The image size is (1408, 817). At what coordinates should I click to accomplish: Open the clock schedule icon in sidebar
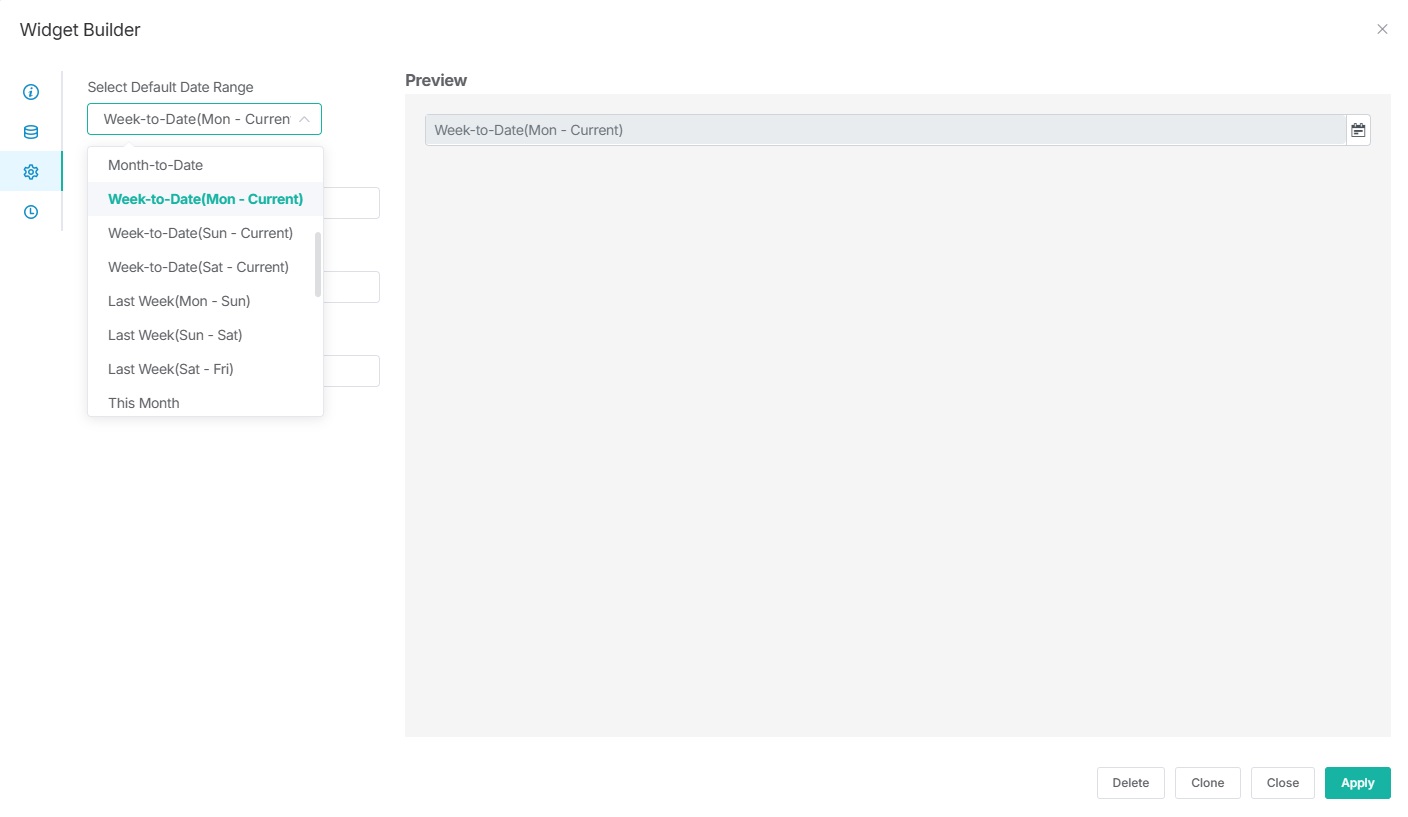point(31,212)
